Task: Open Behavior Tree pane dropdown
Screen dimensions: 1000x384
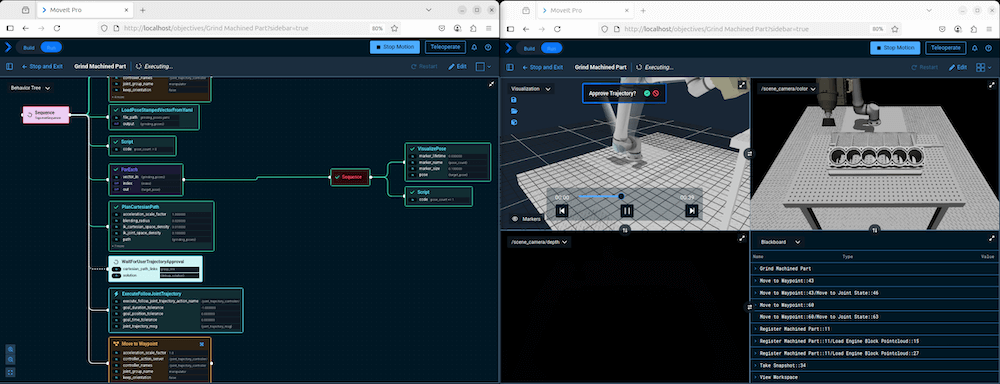Action: coord(31,87)
